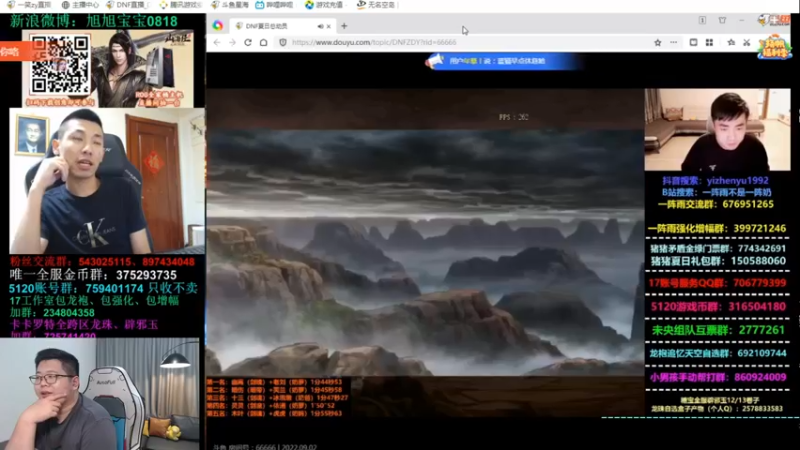
Task: Open the apps grid icon
Action: (x=709, y=43)
